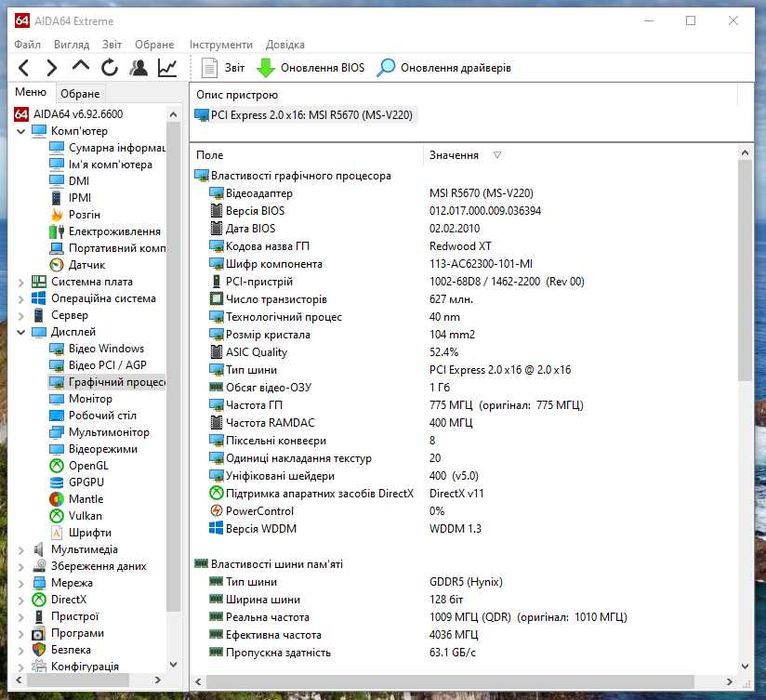Select the DMI tree item
This screenshot has height=700, width=766.
coord(69,181)
